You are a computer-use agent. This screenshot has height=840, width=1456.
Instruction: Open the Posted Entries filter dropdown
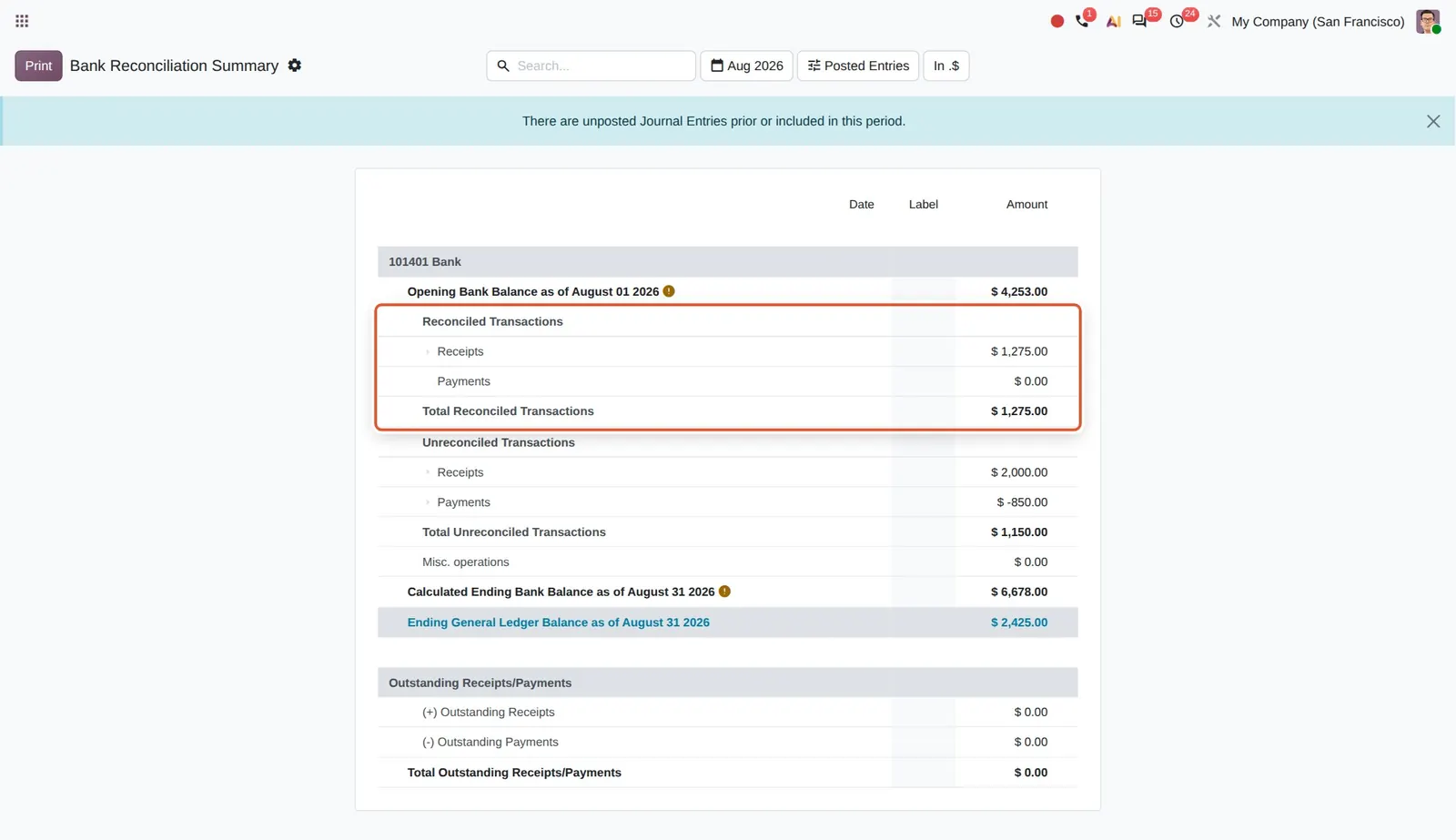[858, 66]
